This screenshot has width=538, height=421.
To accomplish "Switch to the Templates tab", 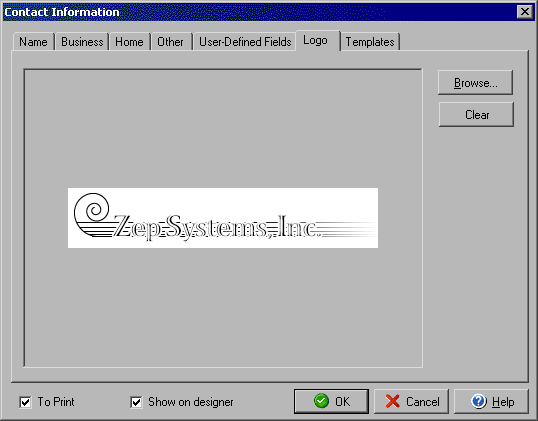I will coord(370,42).
